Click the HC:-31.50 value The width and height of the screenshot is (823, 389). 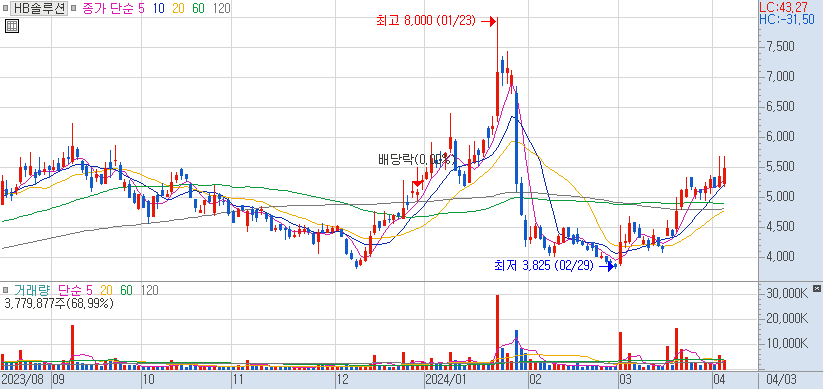787,19
